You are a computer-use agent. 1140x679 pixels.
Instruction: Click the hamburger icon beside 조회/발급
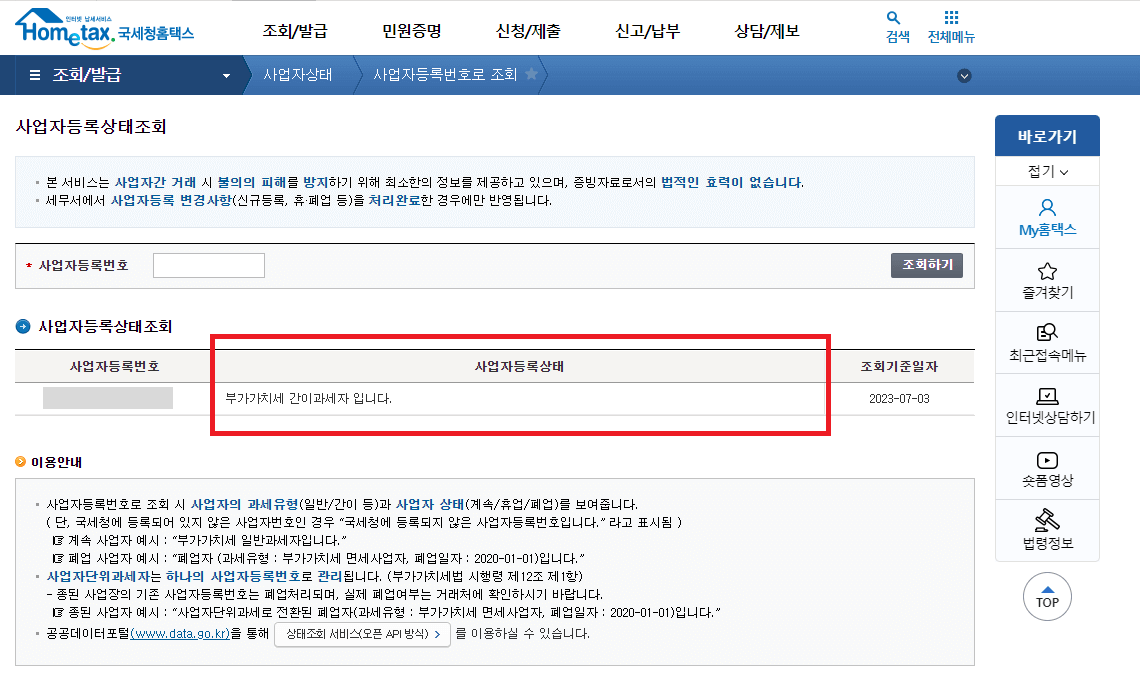34,75
